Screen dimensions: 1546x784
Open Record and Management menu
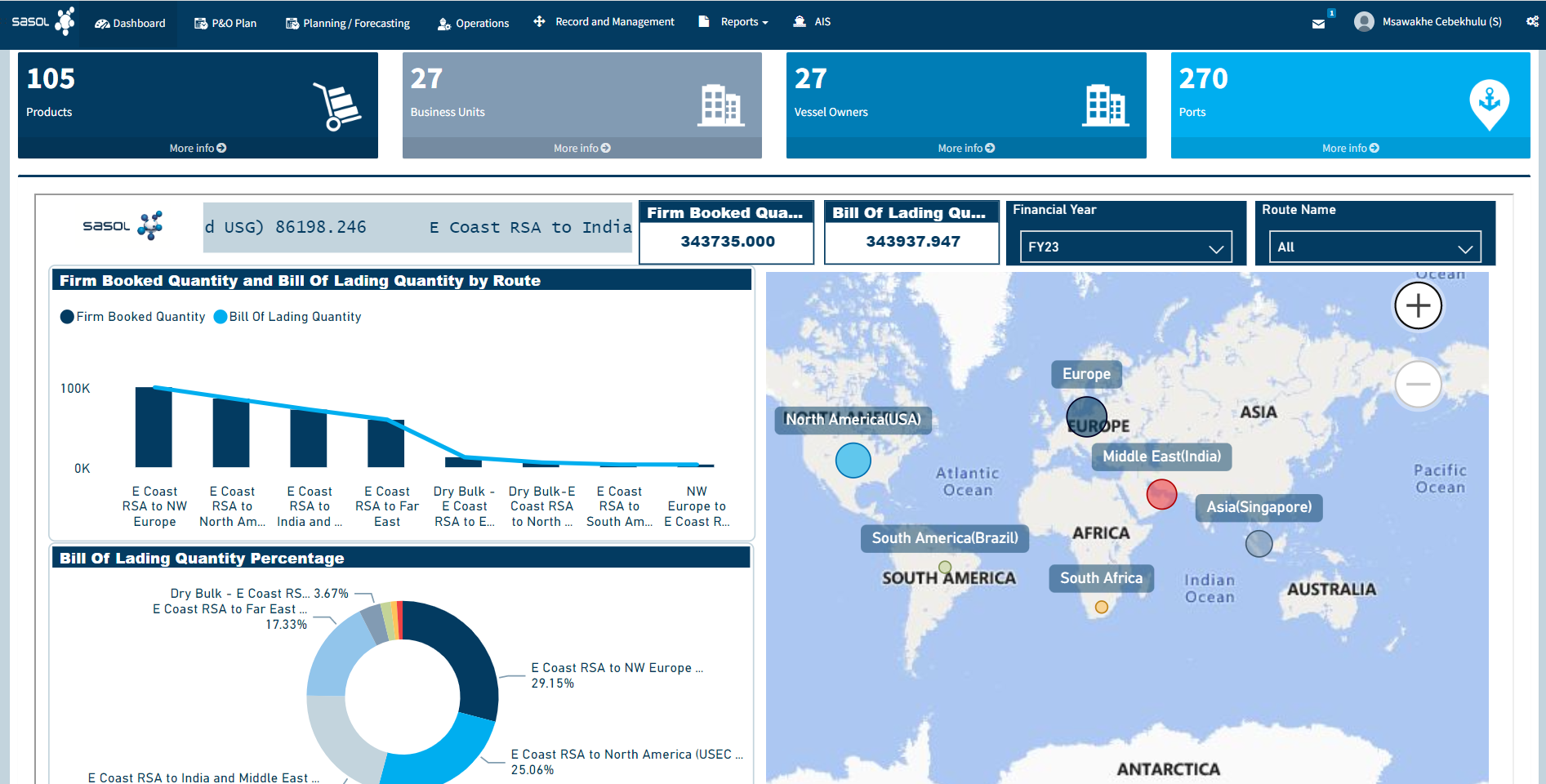(x=604, y=22)
